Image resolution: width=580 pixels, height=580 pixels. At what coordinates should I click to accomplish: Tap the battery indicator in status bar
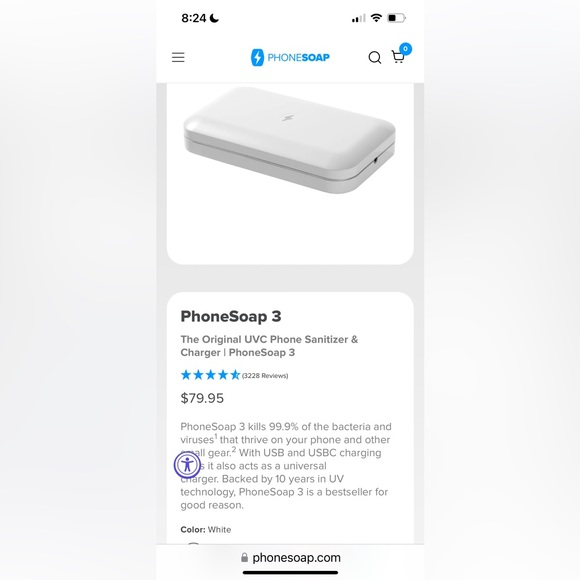[396, 18]
